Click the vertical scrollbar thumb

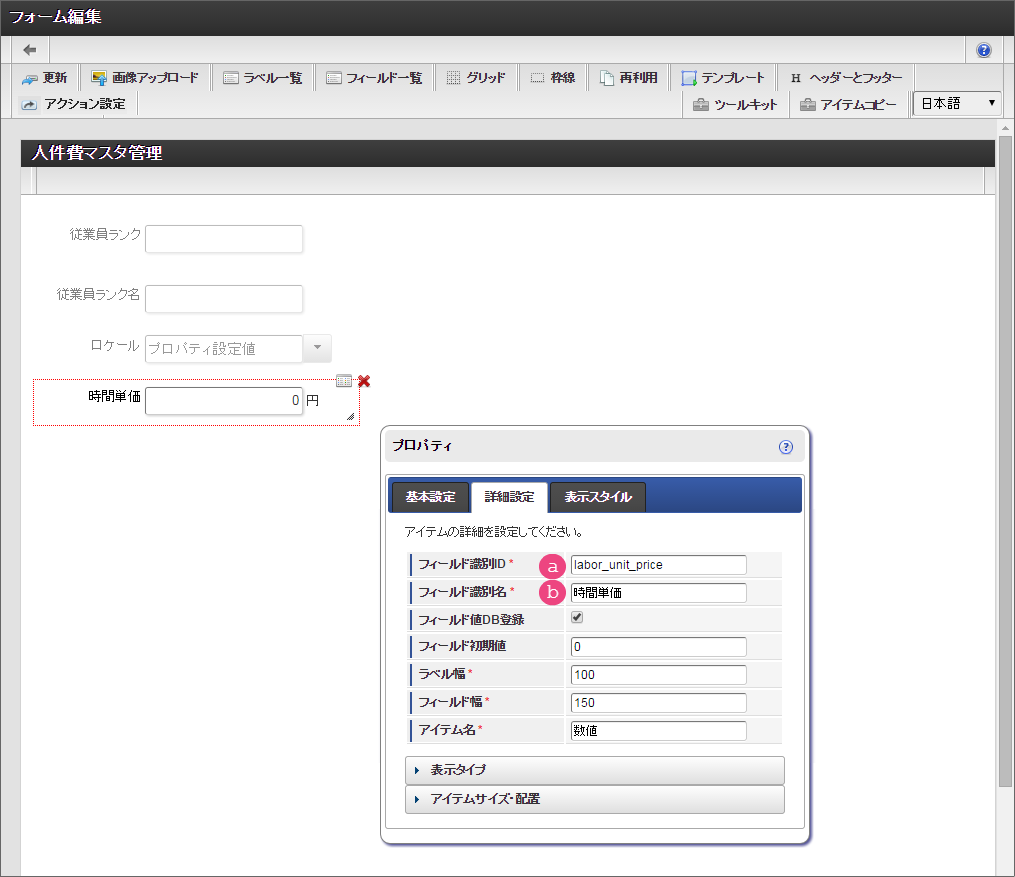pos(1005,461)
